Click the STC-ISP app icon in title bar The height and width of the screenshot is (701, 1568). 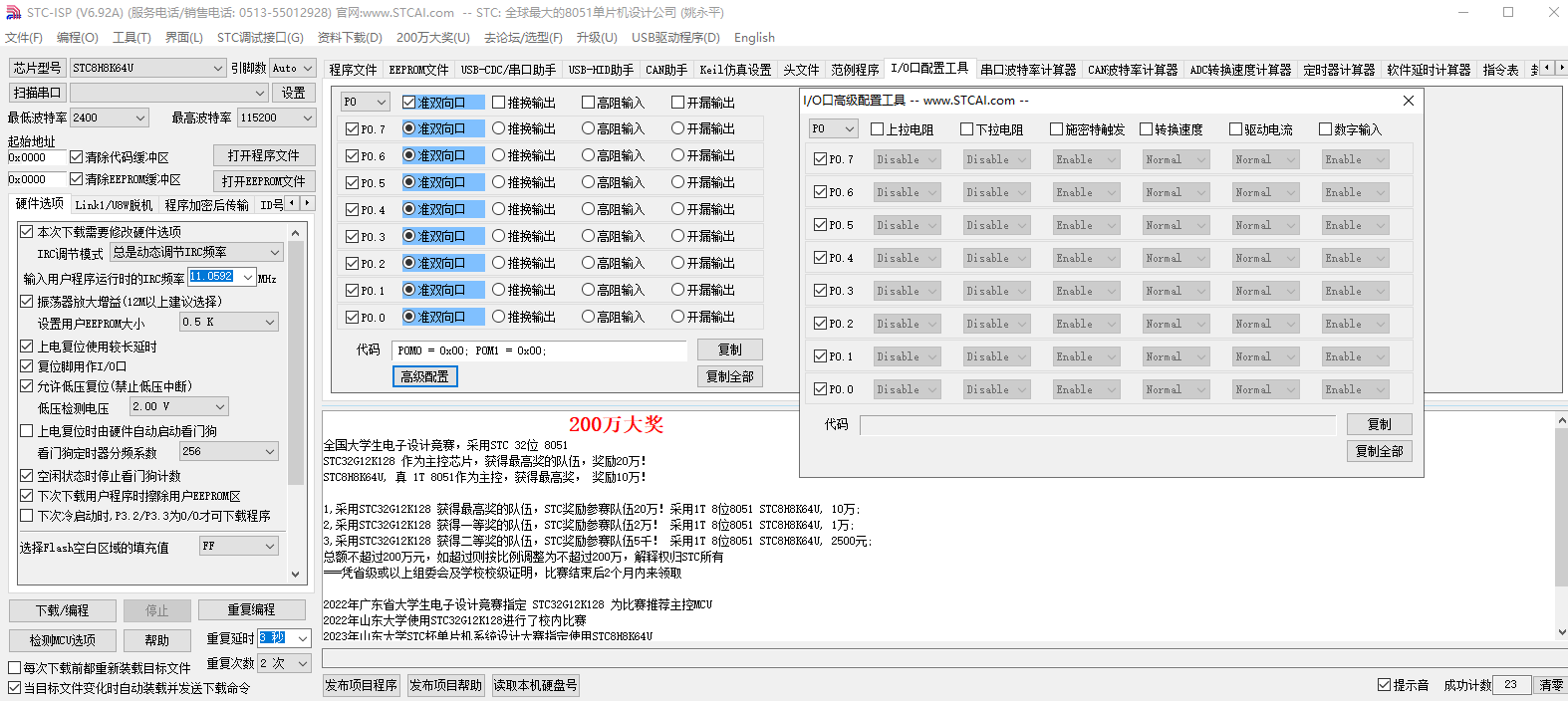tap(13, 12)
